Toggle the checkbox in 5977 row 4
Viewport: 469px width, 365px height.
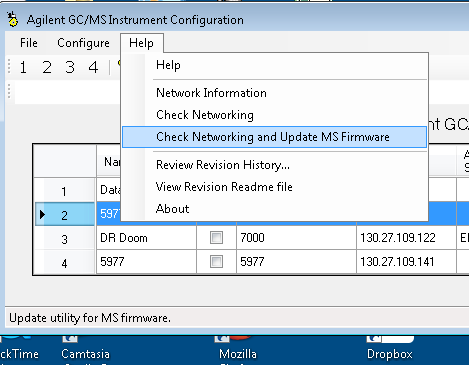click(x=216, y=261)
